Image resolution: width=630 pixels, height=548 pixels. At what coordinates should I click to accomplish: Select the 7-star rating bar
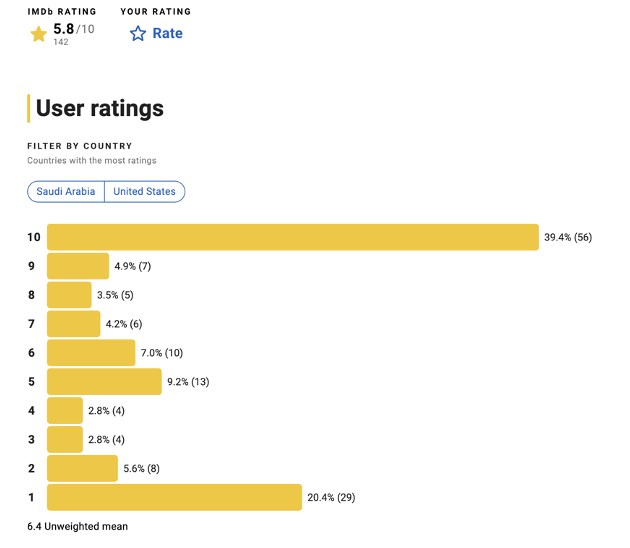point(73,324)
